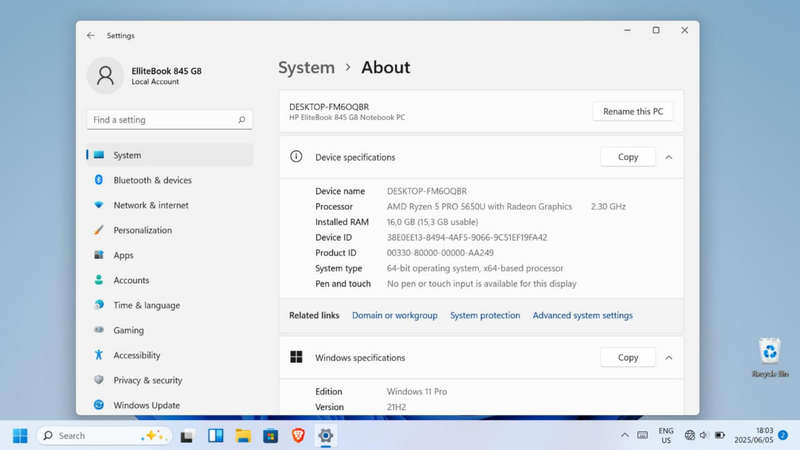Open Gaming settings
Image resolution: width=800 pixels, height=450 pixels.
point(169,330)
